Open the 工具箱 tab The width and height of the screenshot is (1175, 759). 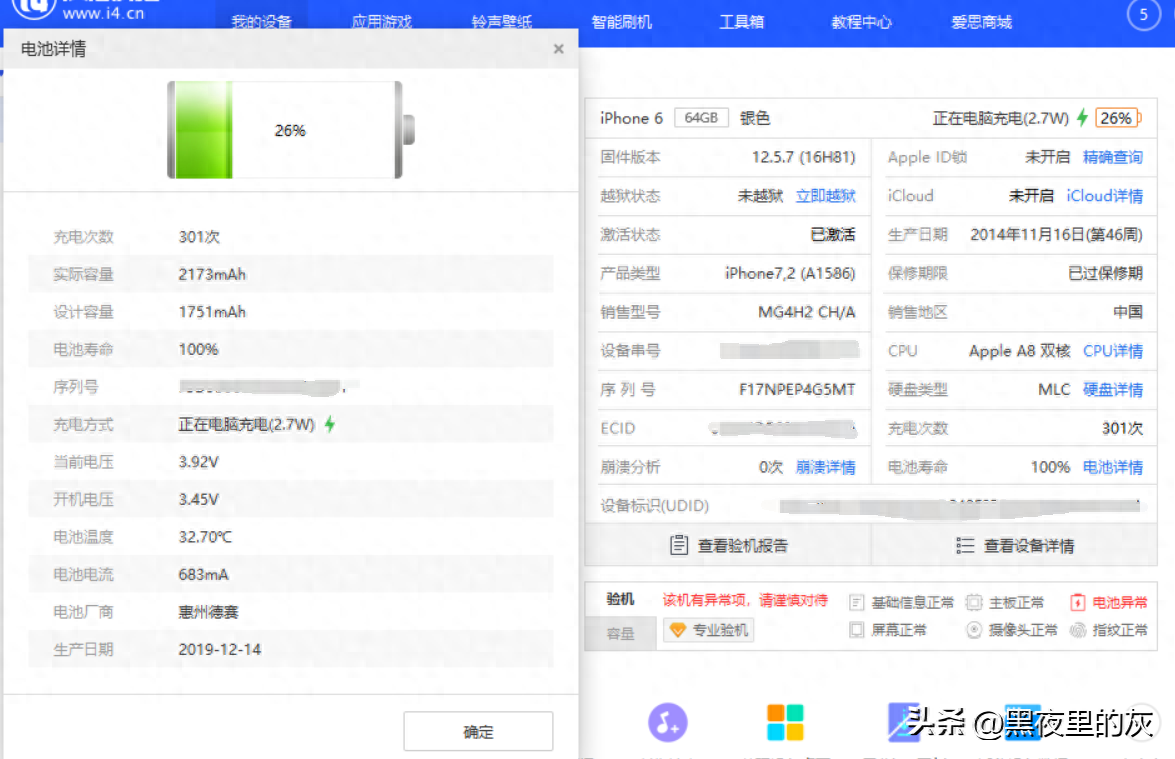(x=743, y=21)
